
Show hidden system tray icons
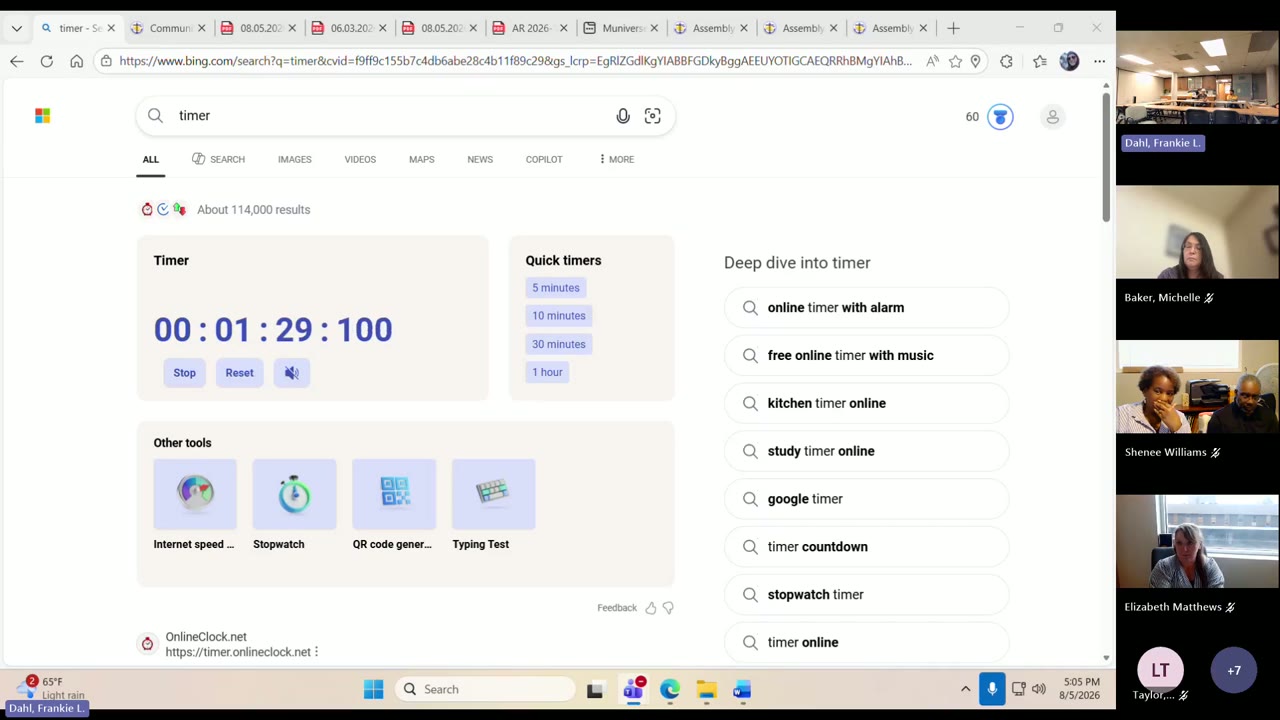tap(965, 689)
